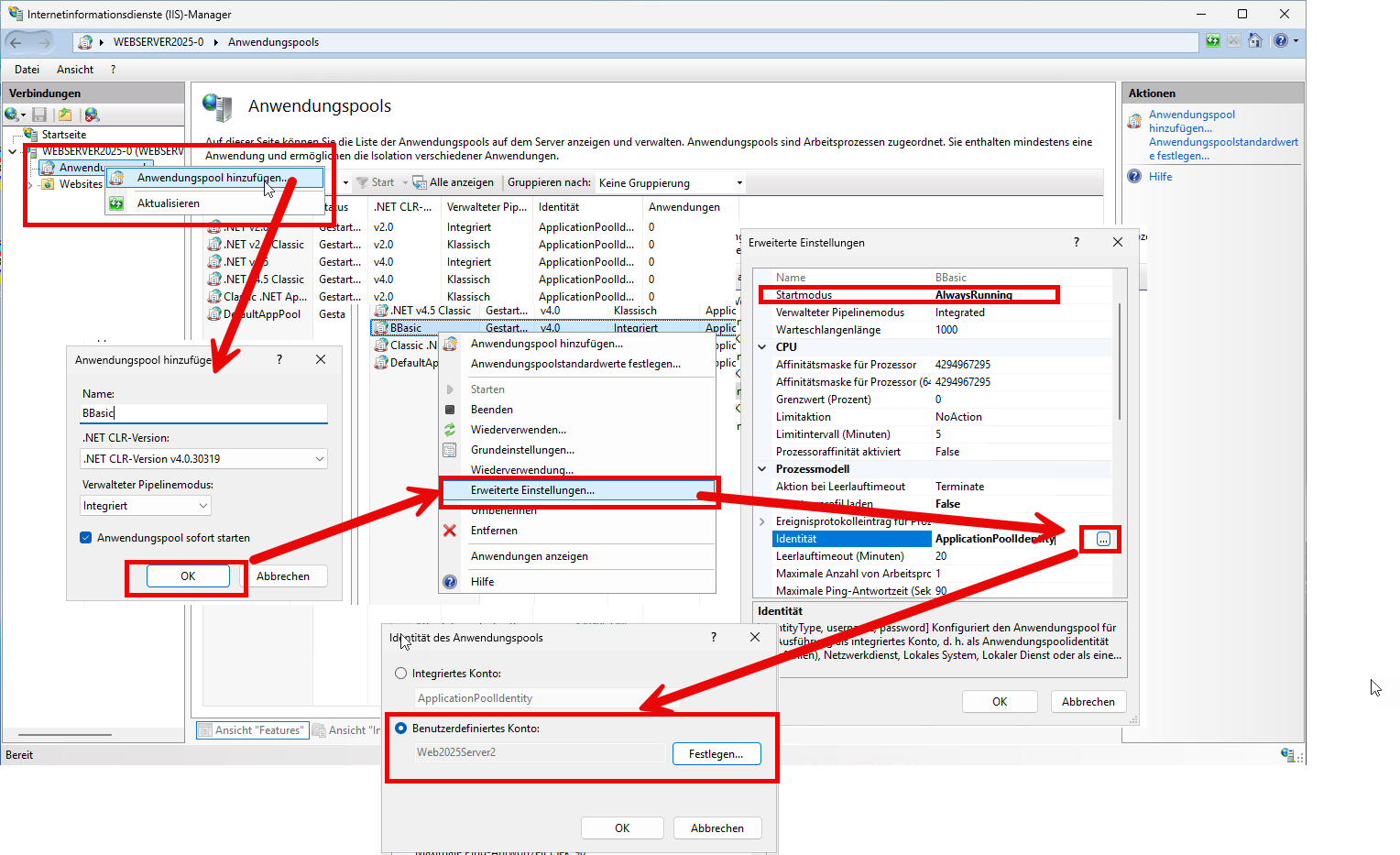Open help dropdown arrow in address bar
This screenshot has height=855, width=1400.
[1296, 41]
